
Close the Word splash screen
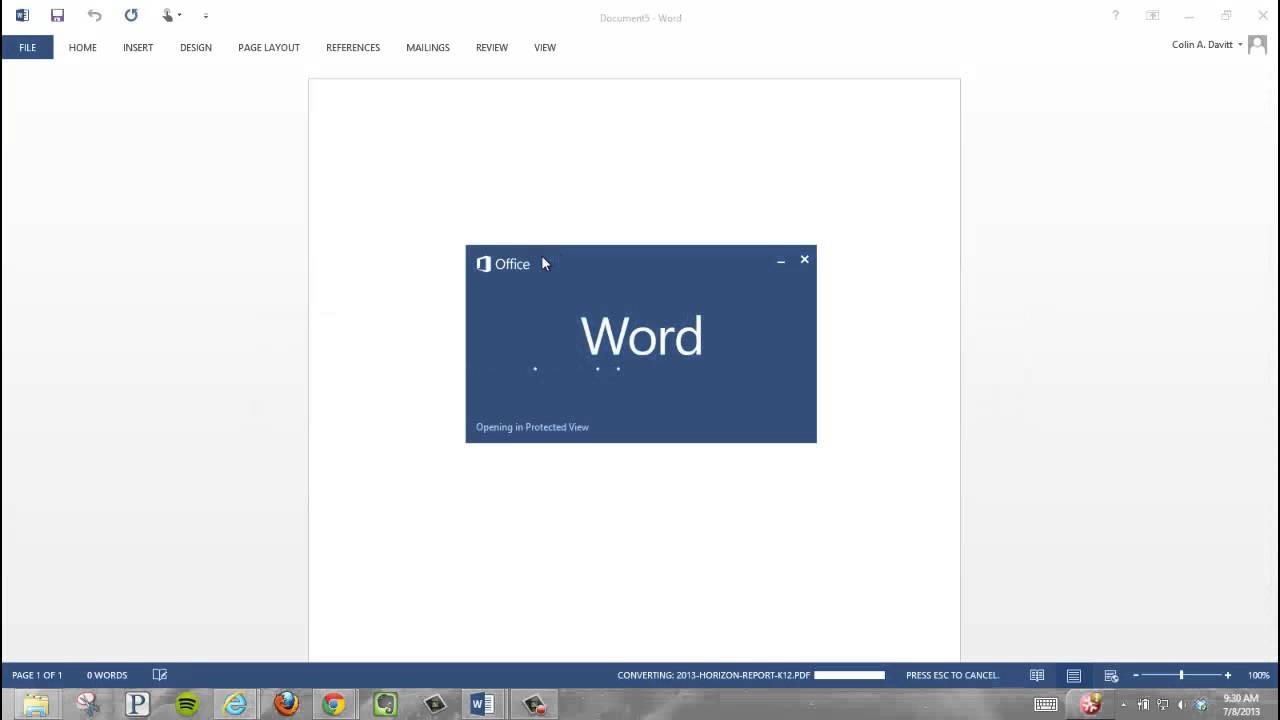tap(804, 260)
